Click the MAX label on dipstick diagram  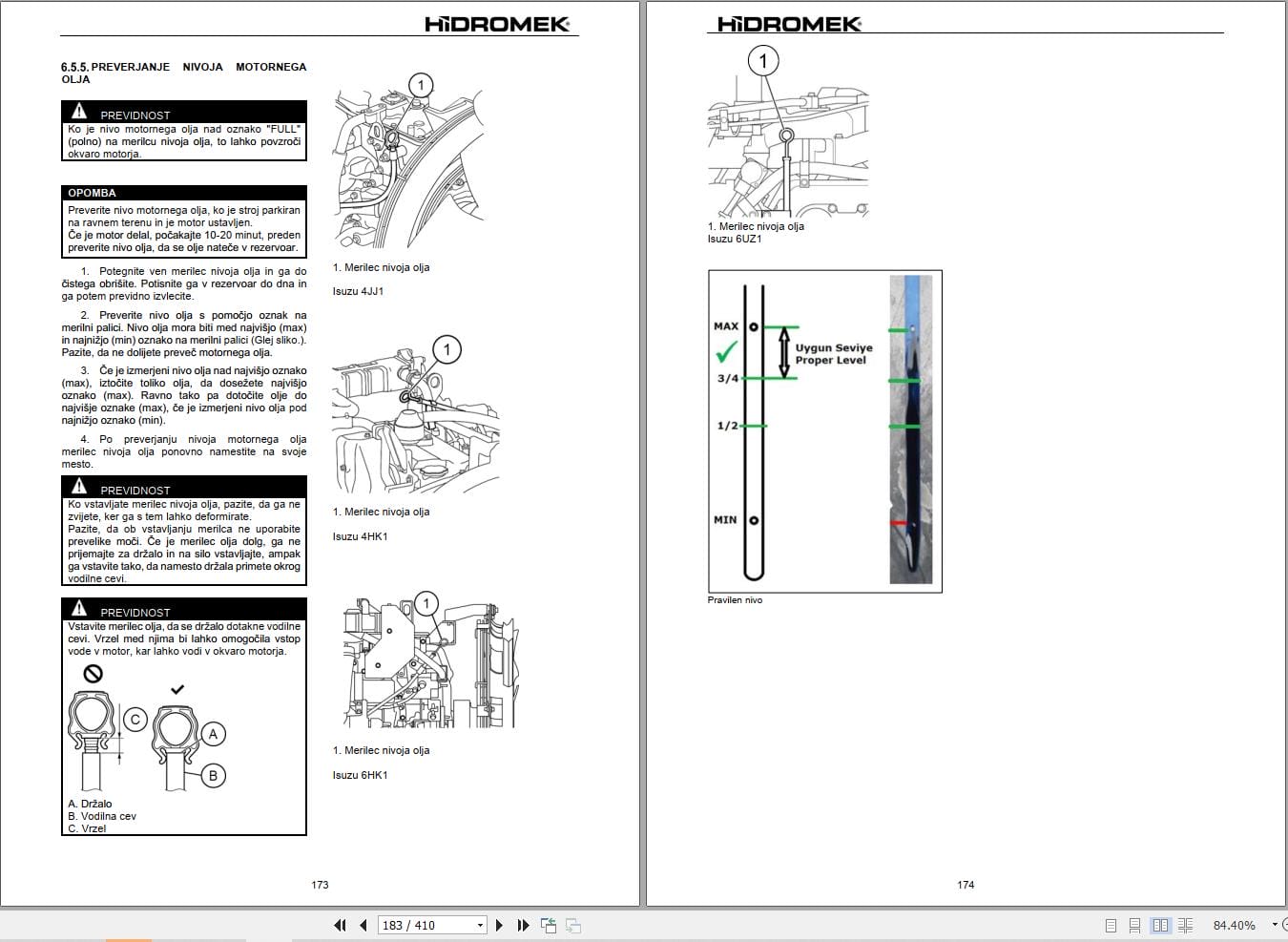click(x=726, y=326)
